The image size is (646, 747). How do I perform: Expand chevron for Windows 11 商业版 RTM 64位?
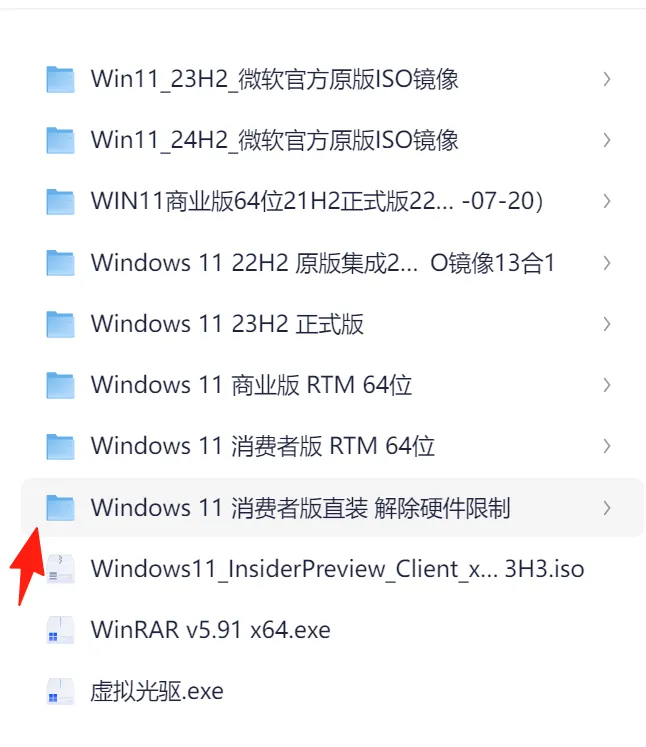pyautogui.click(x=606, y=385)
